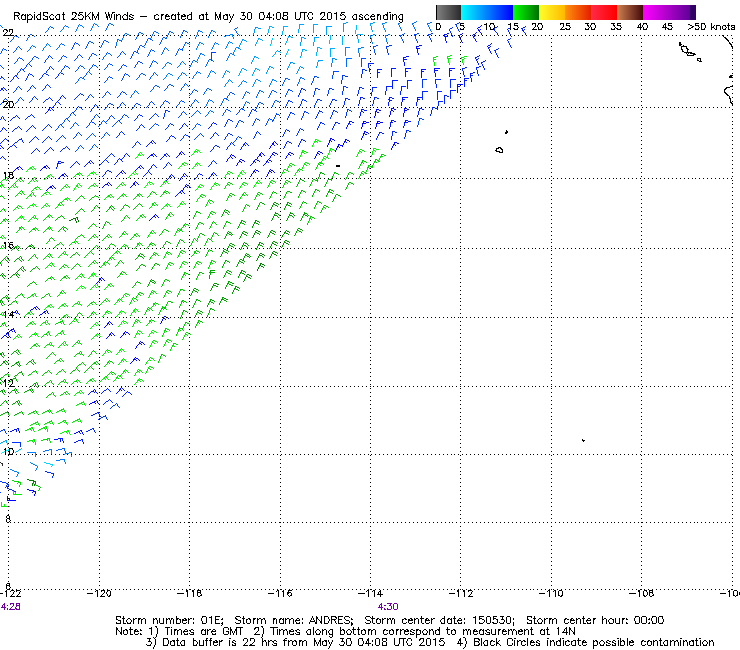Click the '>50 knots' legend label
740x650 pixels.
coord(711,27)
